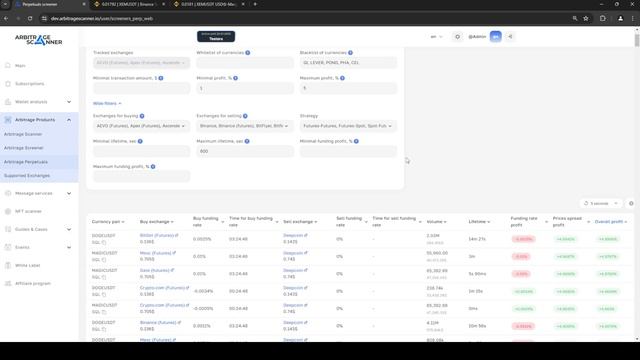Click the White Label sidebar icon
The height and width of the screenshot is (360, 640).
pos(8,265)
